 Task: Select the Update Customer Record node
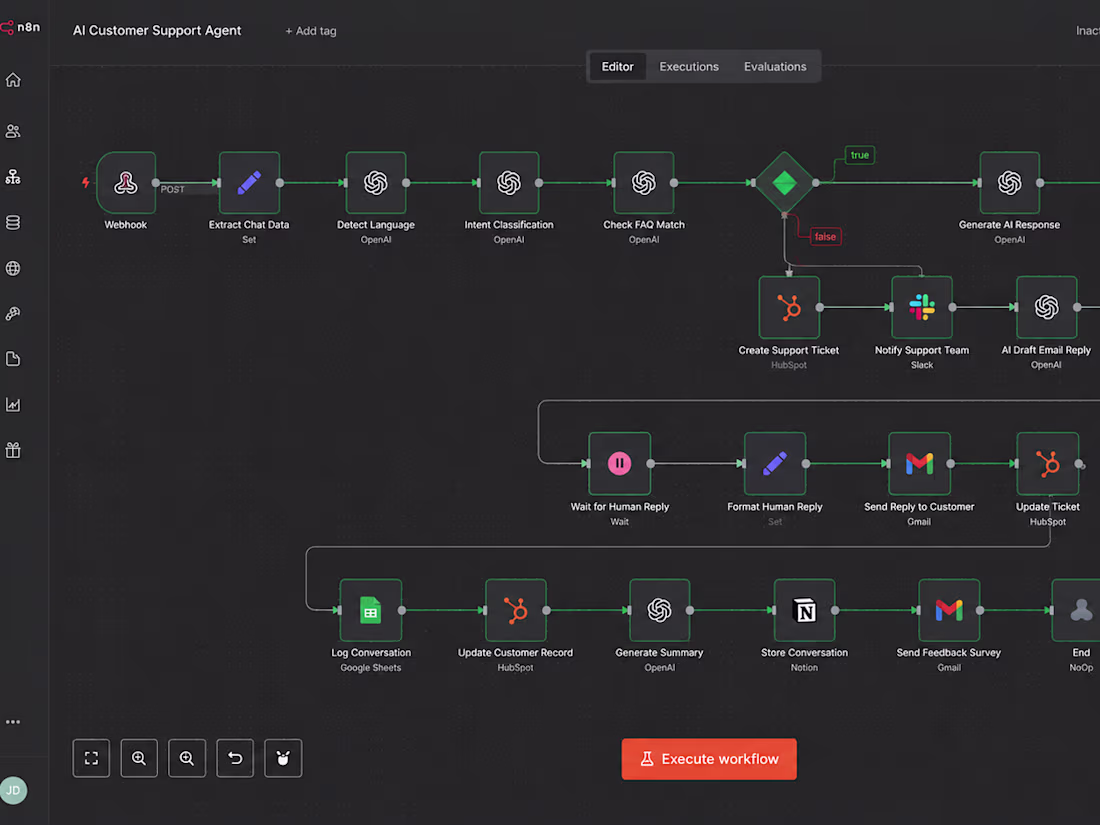(516, 610)
